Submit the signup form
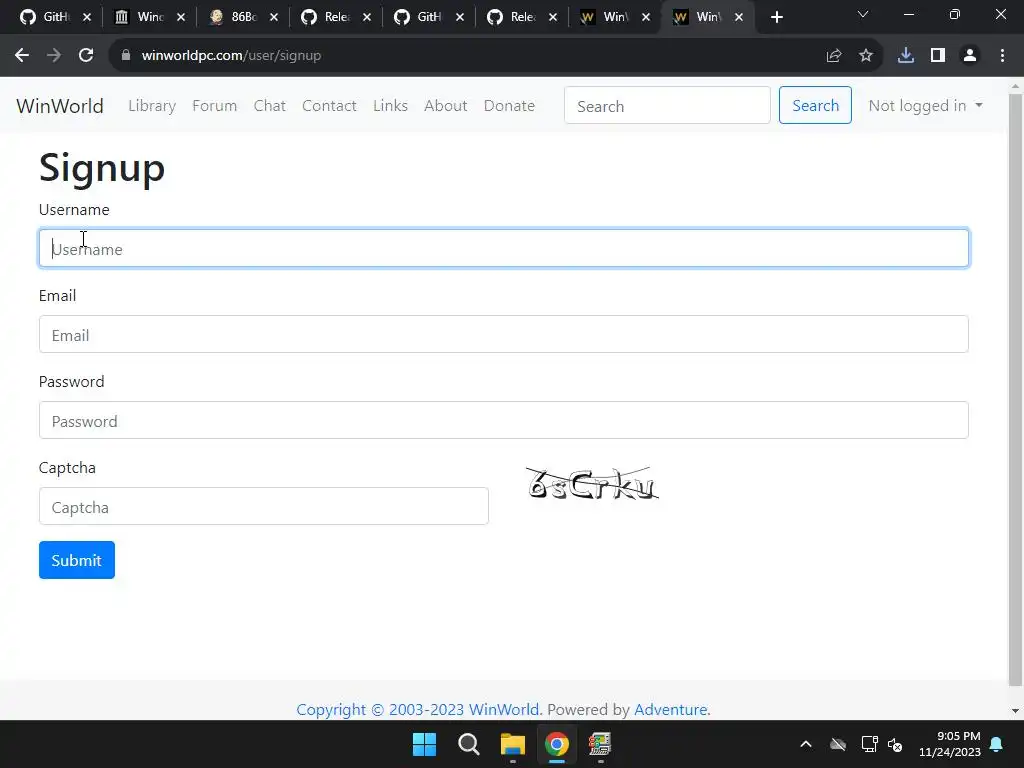 [x=76, y=560]
